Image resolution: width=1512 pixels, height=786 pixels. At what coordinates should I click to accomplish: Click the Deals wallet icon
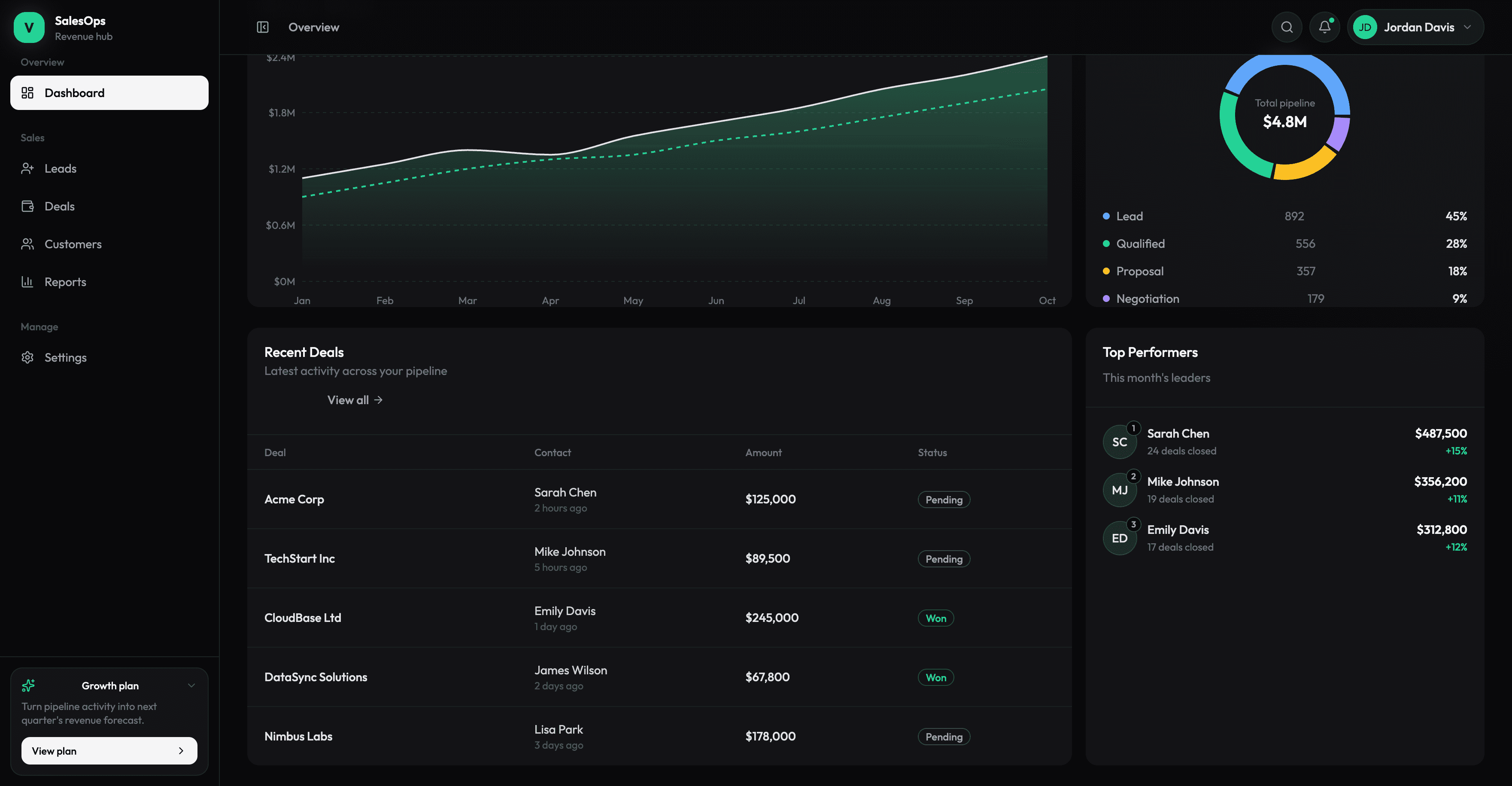[x=27, y=206]
